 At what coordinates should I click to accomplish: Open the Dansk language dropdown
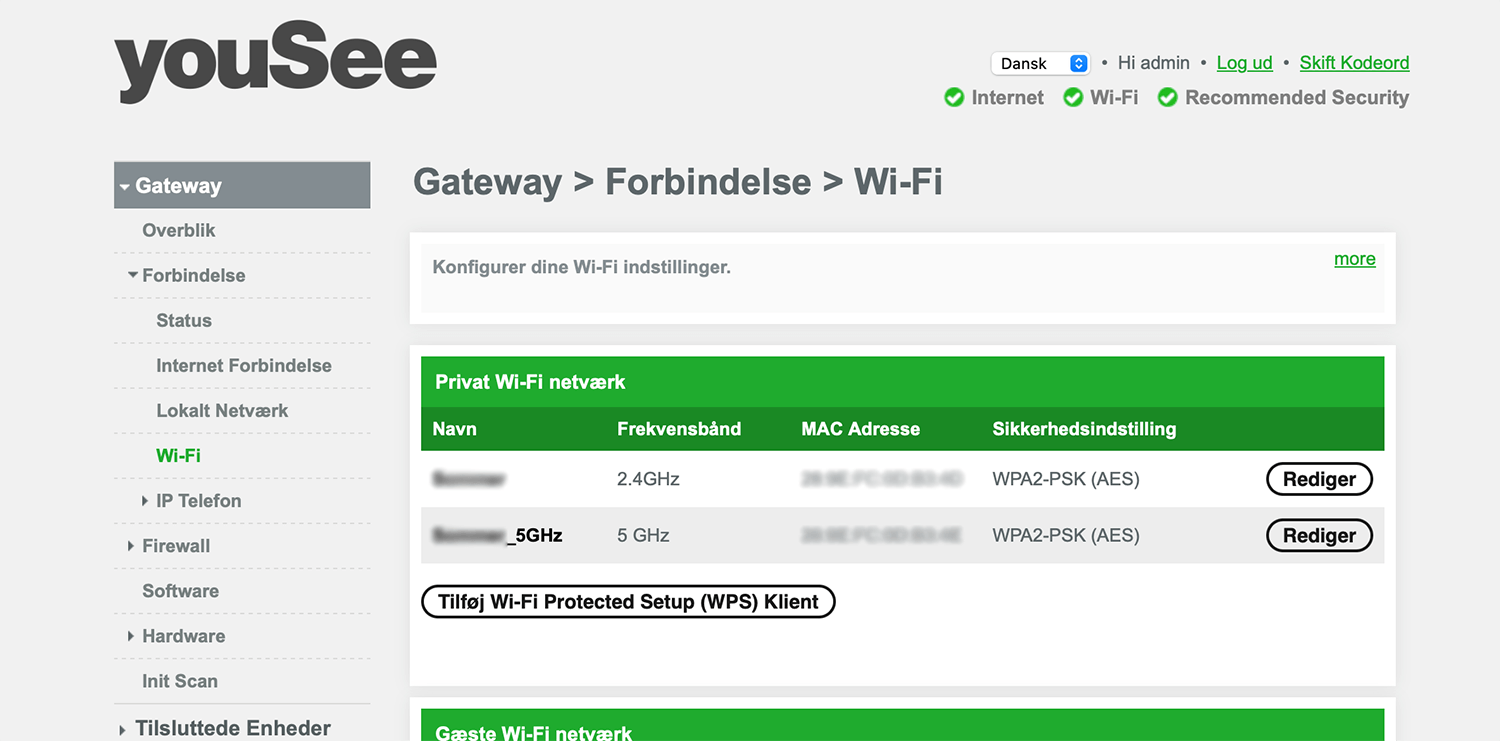[1039, 64]
